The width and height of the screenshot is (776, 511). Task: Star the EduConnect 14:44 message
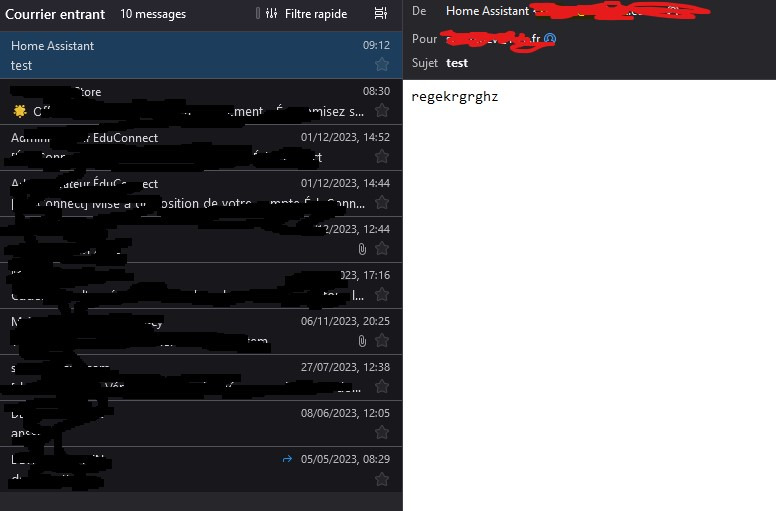[x=382, y=202]
